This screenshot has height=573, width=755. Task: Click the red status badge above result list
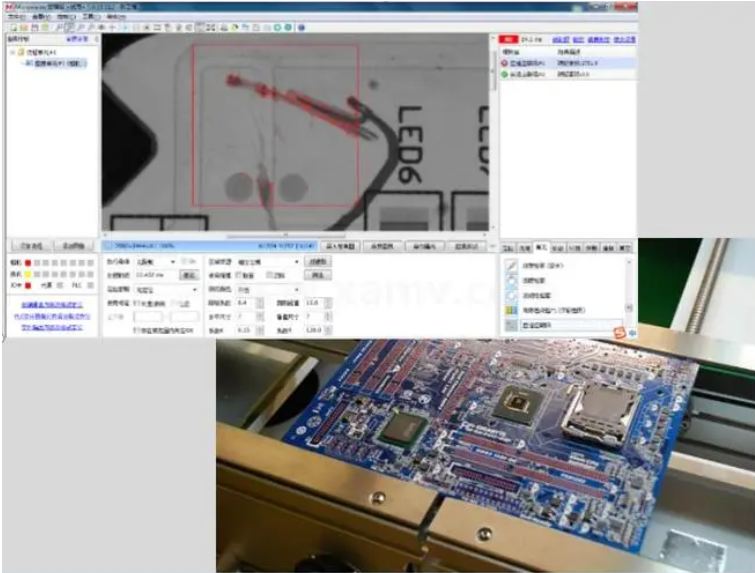pyautogui.click(x=508, y=39)
